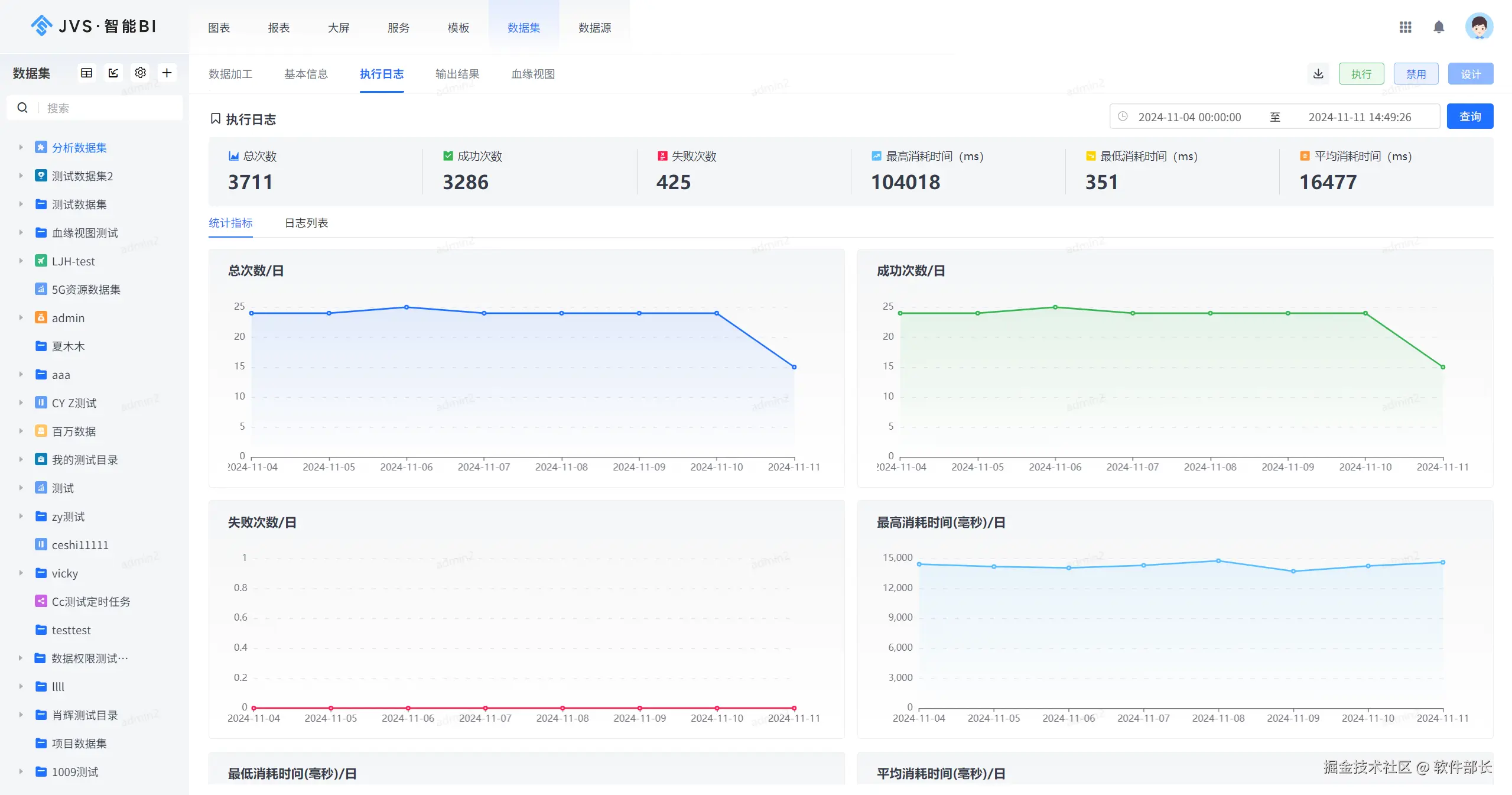Screen dimensions: 1512x795
Task: Switch to the 日志列表 tab
Action: [306, 223]
